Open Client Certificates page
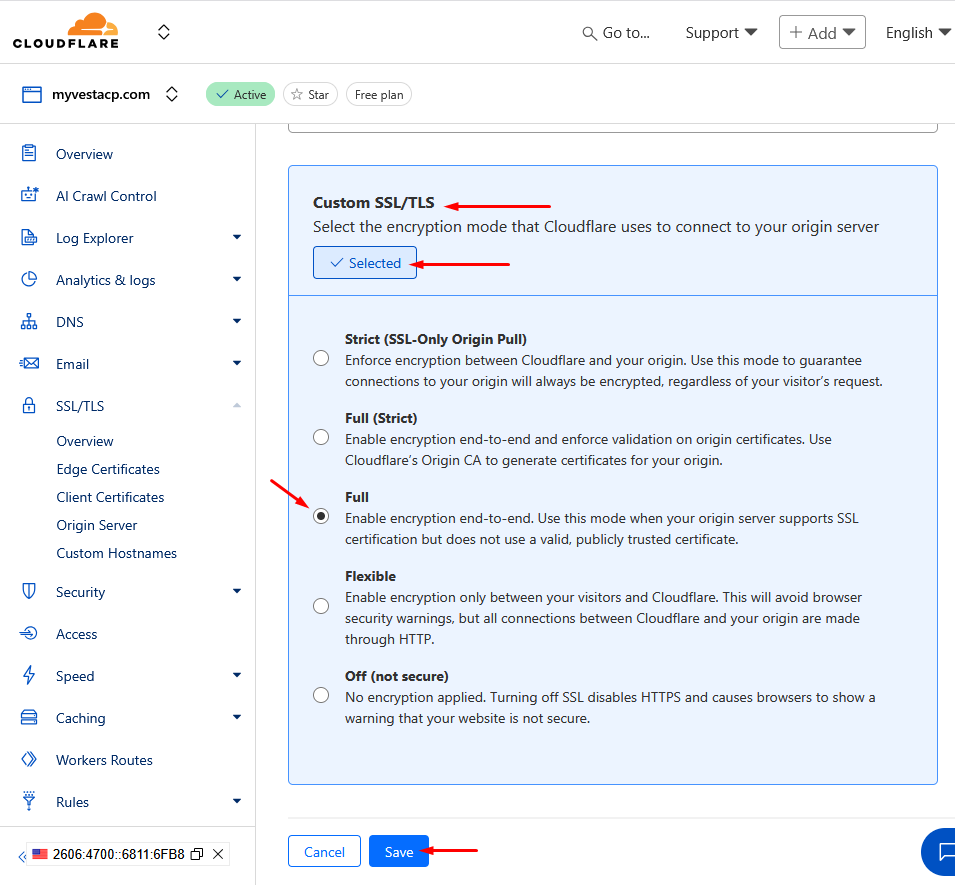955x885 pixels. coord(110,497)
